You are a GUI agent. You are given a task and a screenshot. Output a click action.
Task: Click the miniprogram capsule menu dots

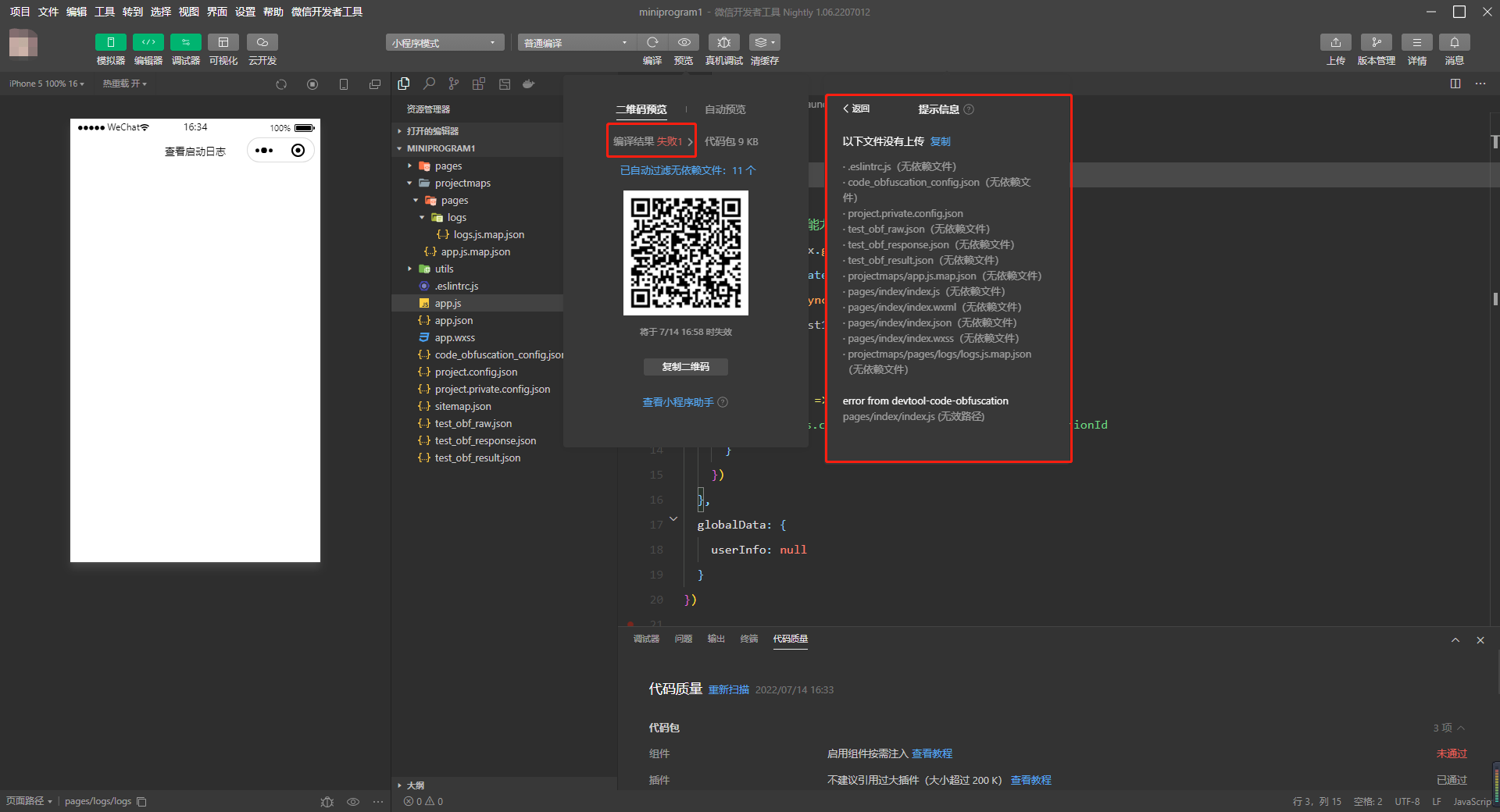click(264, 150)
